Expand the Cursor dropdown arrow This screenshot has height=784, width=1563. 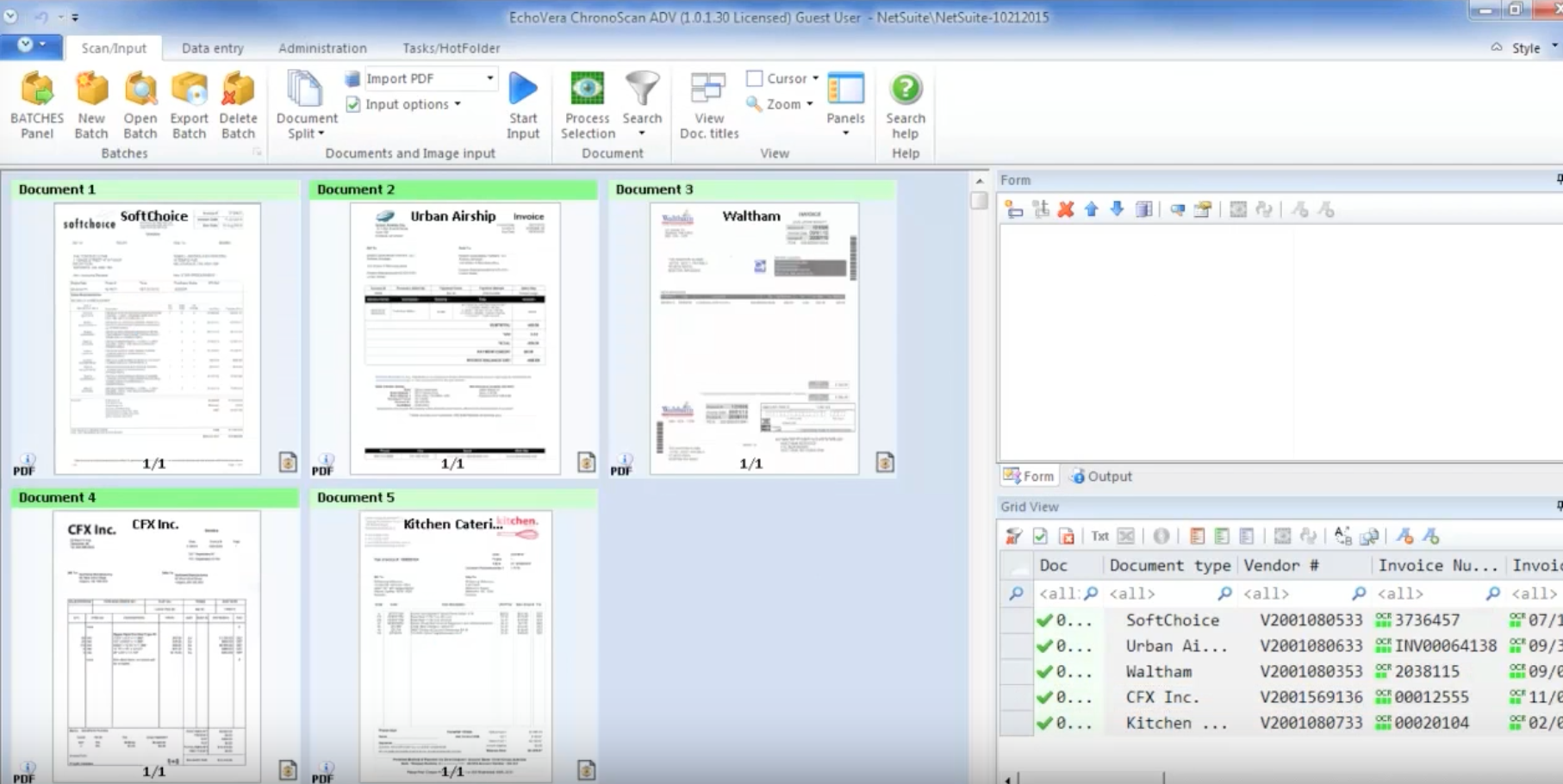[x=815, y=78]
